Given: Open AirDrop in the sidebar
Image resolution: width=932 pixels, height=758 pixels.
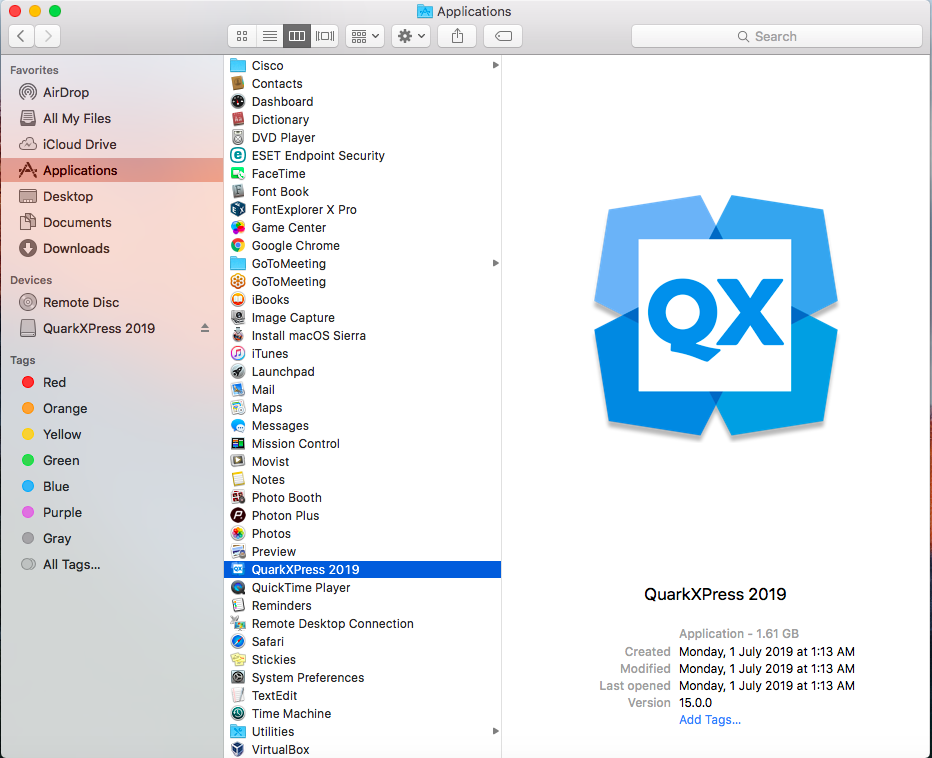Looking at the screenshot, I should point(112,92).
